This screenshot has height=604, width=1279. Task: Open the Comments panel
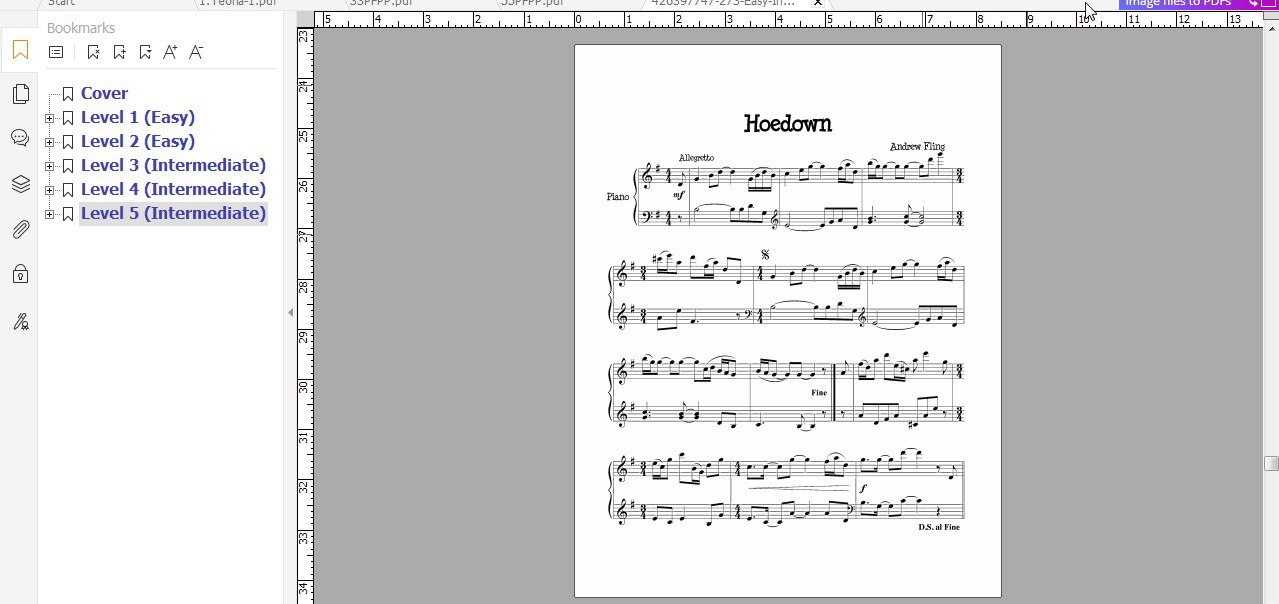pyautogui.click(x=20, y=138)
